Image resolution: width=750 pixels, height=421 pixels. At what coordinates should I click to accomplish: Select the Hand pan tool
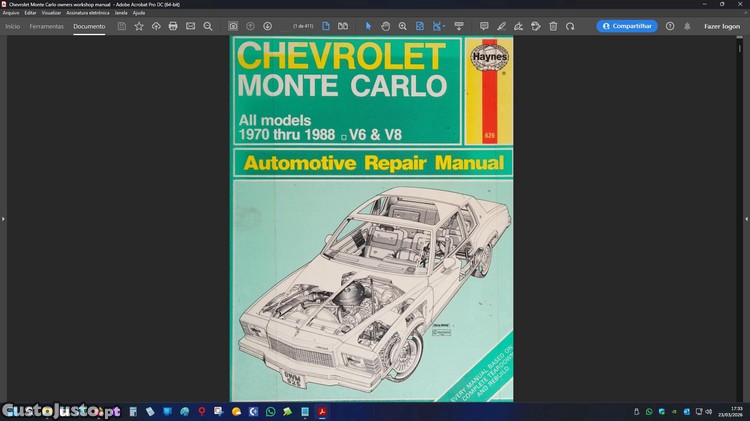click(x=385, y=26)
